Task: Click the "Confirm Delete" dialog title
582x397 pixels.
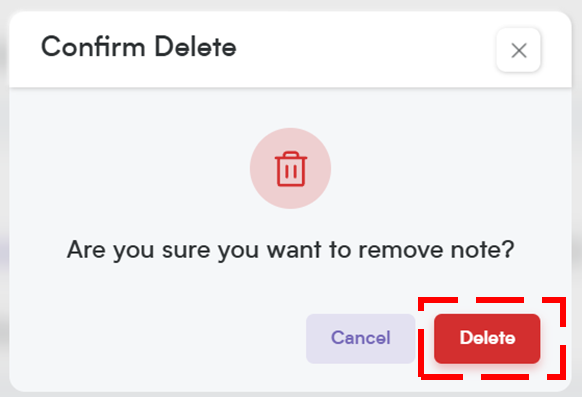Action: tap(138, 47)
